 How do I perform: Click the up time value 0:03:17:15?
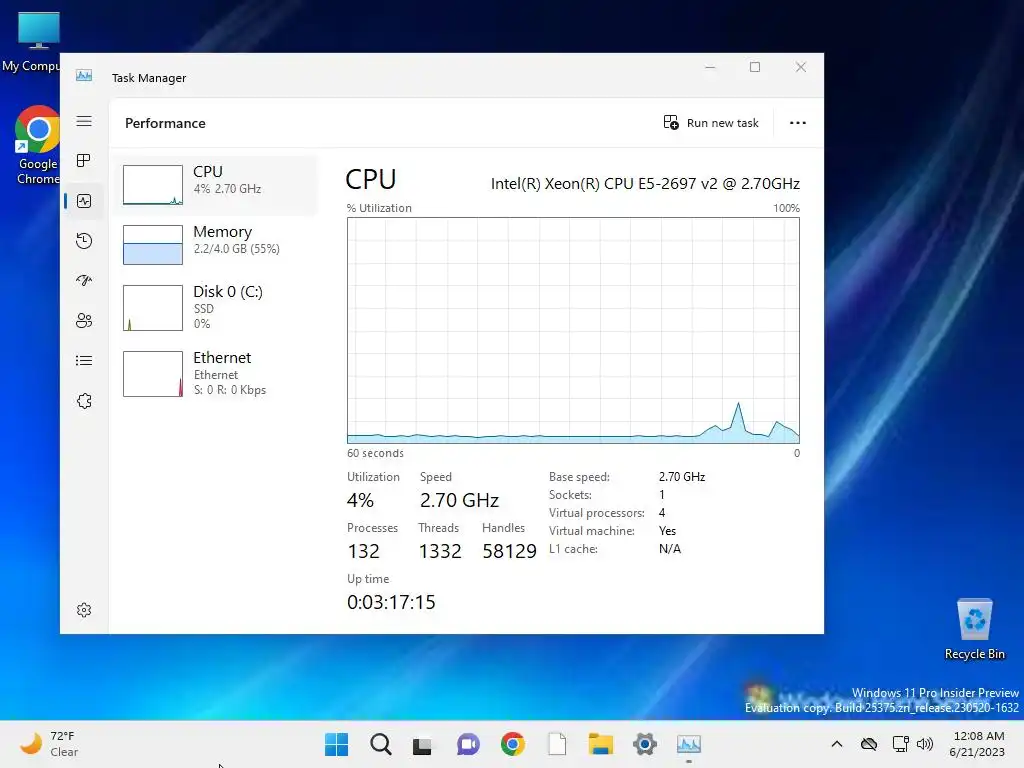[x=391, y=602]
